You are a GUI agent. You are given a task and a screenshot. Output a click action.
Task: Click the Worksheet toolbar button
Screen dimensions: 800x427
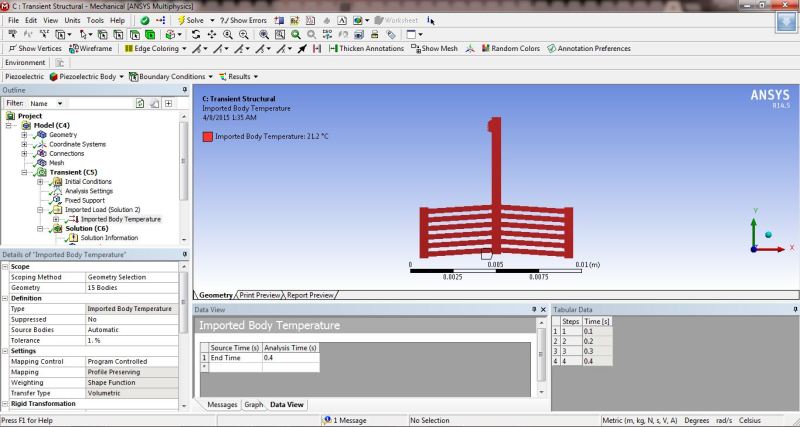tap(396, 20)
